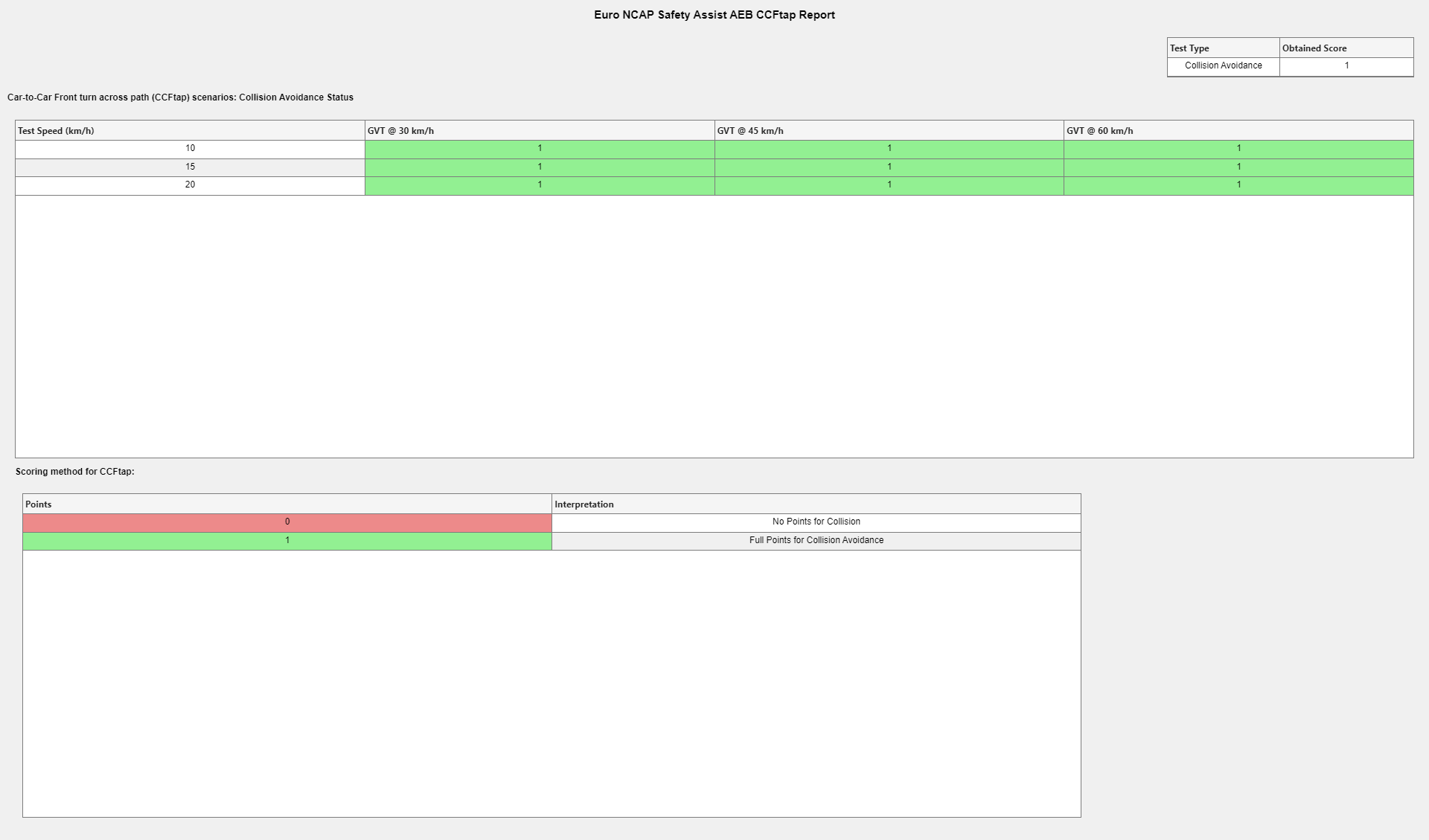This screenshot has height=840, width=1429.
Task: Select the Obtained Score header
Action: pyautogui.click(x=1346, y=48)
